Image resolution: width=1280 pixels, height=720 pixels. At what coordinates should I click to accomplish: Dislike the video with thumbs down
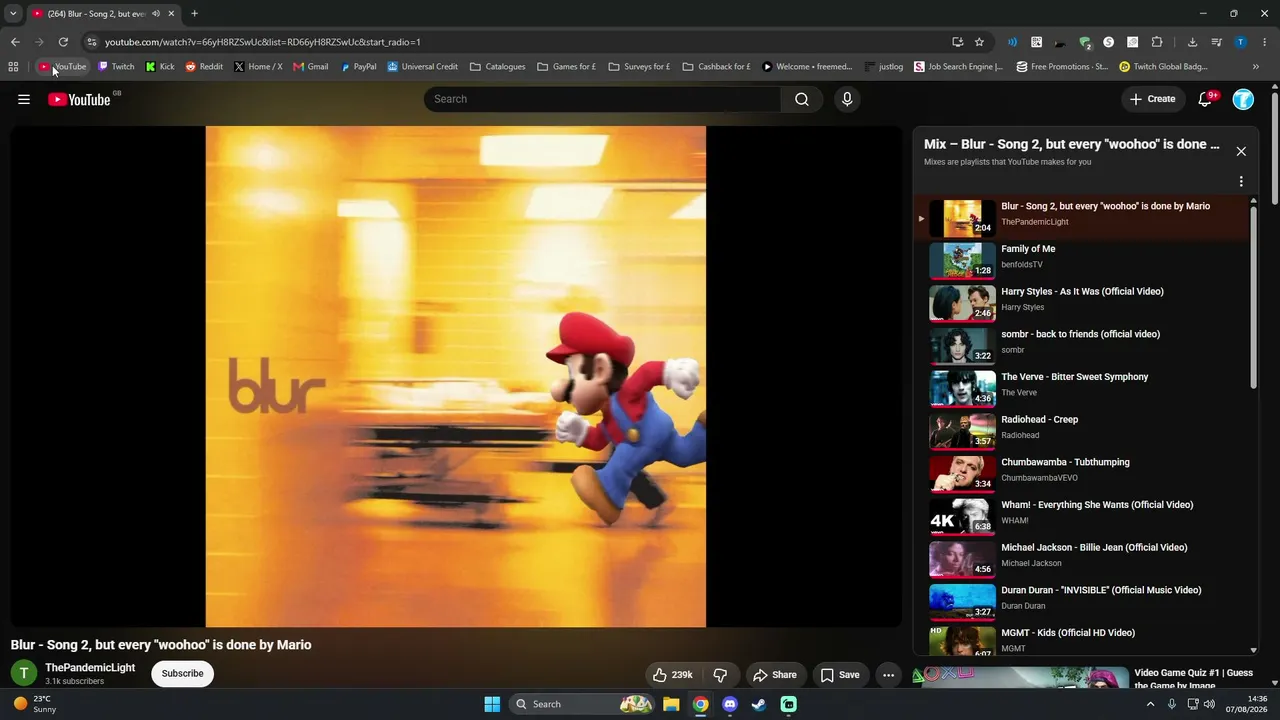point(720,675)
